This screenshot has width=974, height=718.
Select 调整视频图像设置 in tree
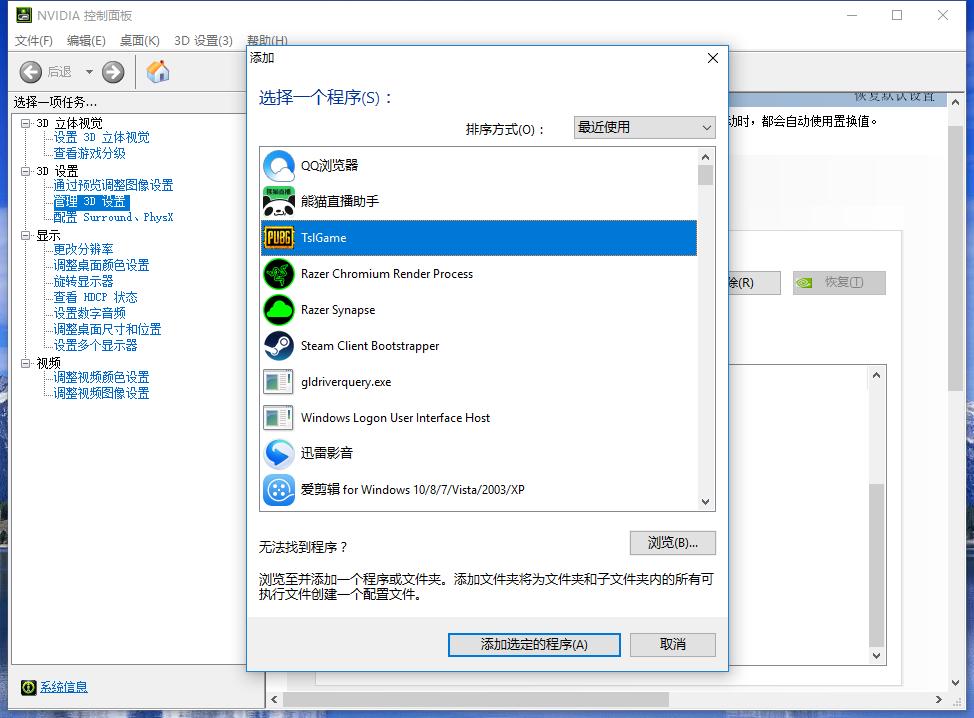click(101, 393)
